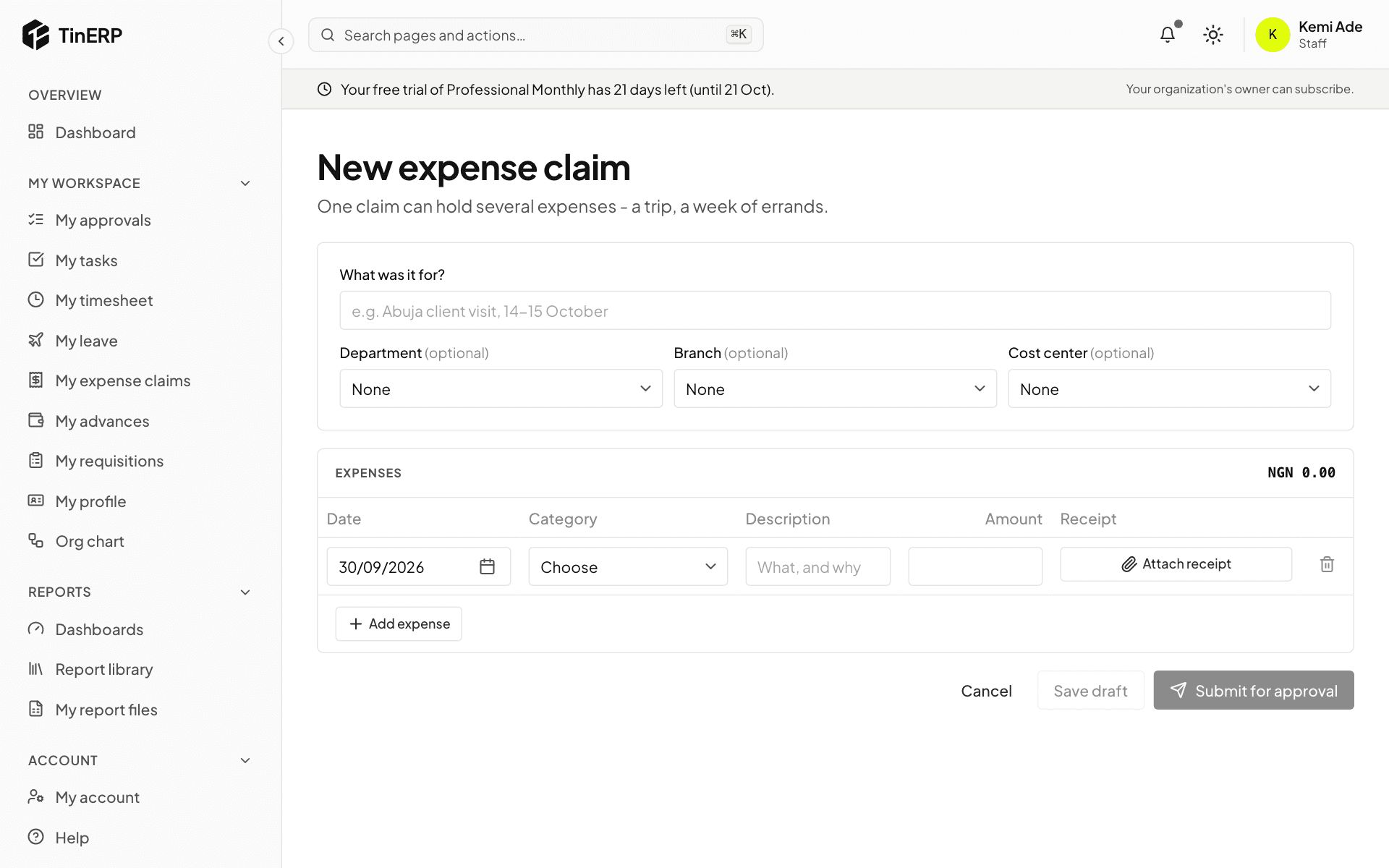Open the Report library
Viewport: 1389px width, 868px height.
(x=140, y=669)
